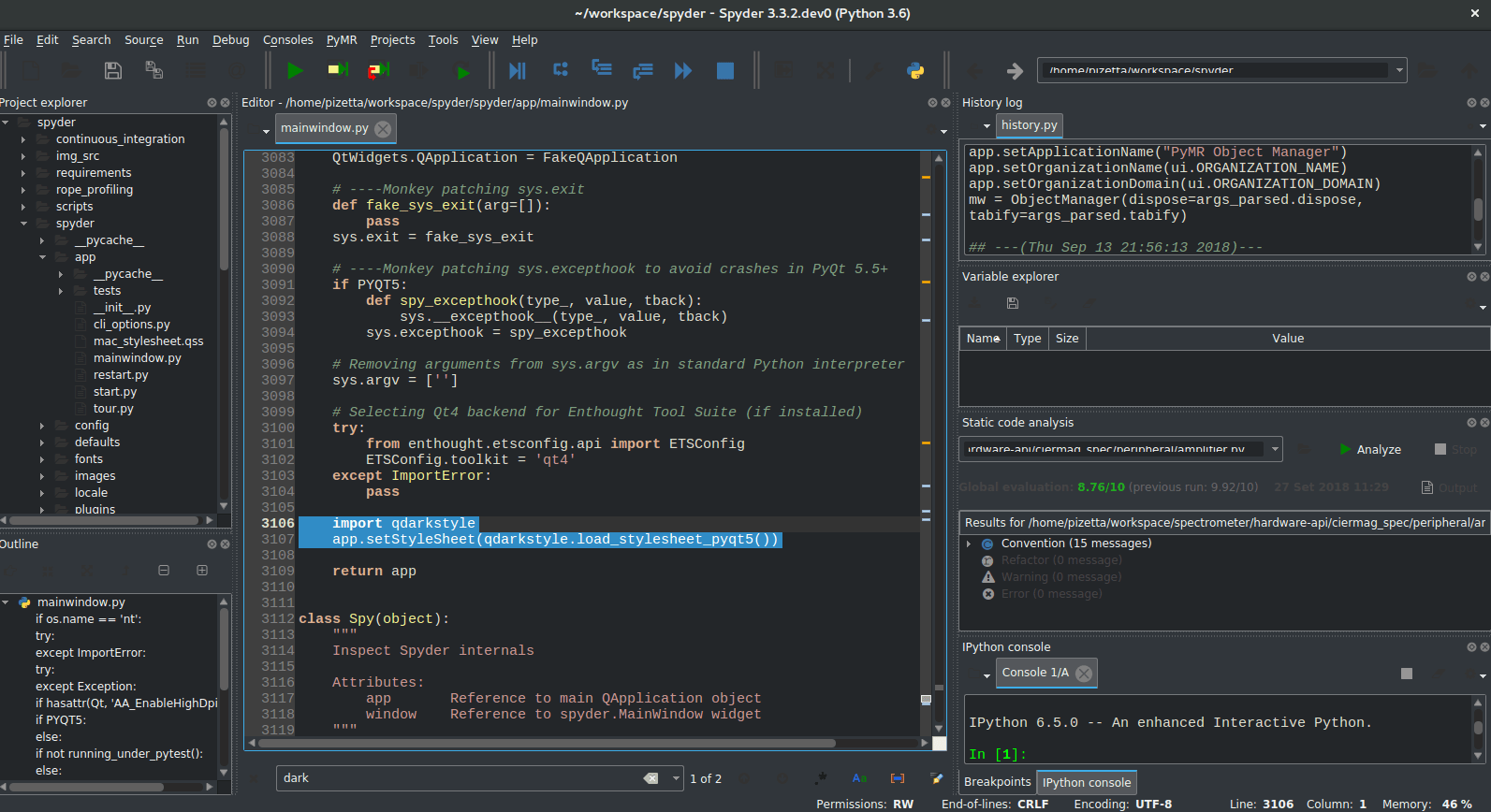Run current cell icon

tap(338, 70)
